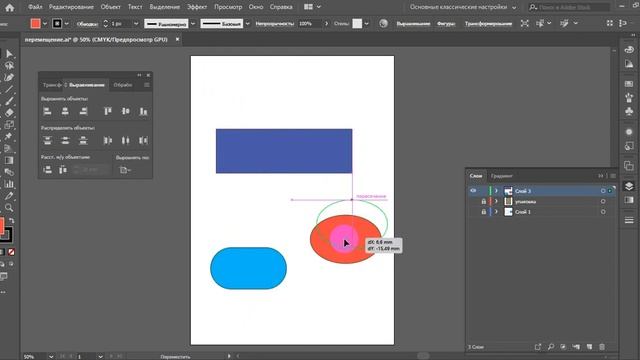Select the Paintbrush tool

click(9, 101)
